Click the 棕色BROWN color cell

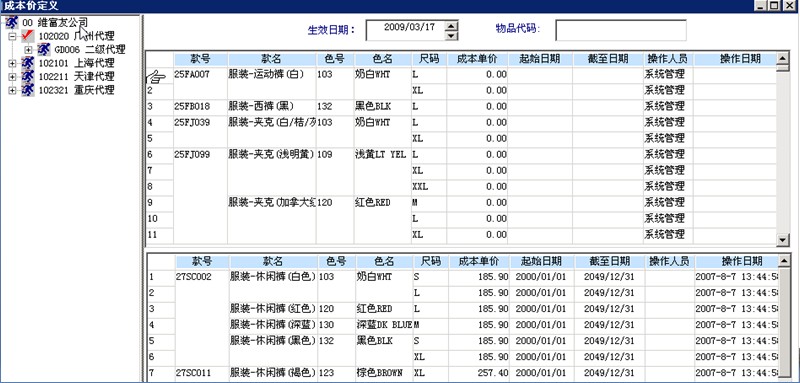coord(384,373)
